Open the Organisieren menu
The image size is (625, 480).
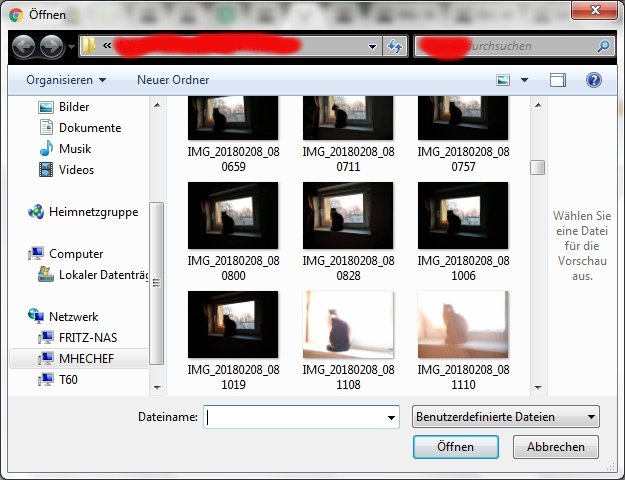click(x=66, y=80)
